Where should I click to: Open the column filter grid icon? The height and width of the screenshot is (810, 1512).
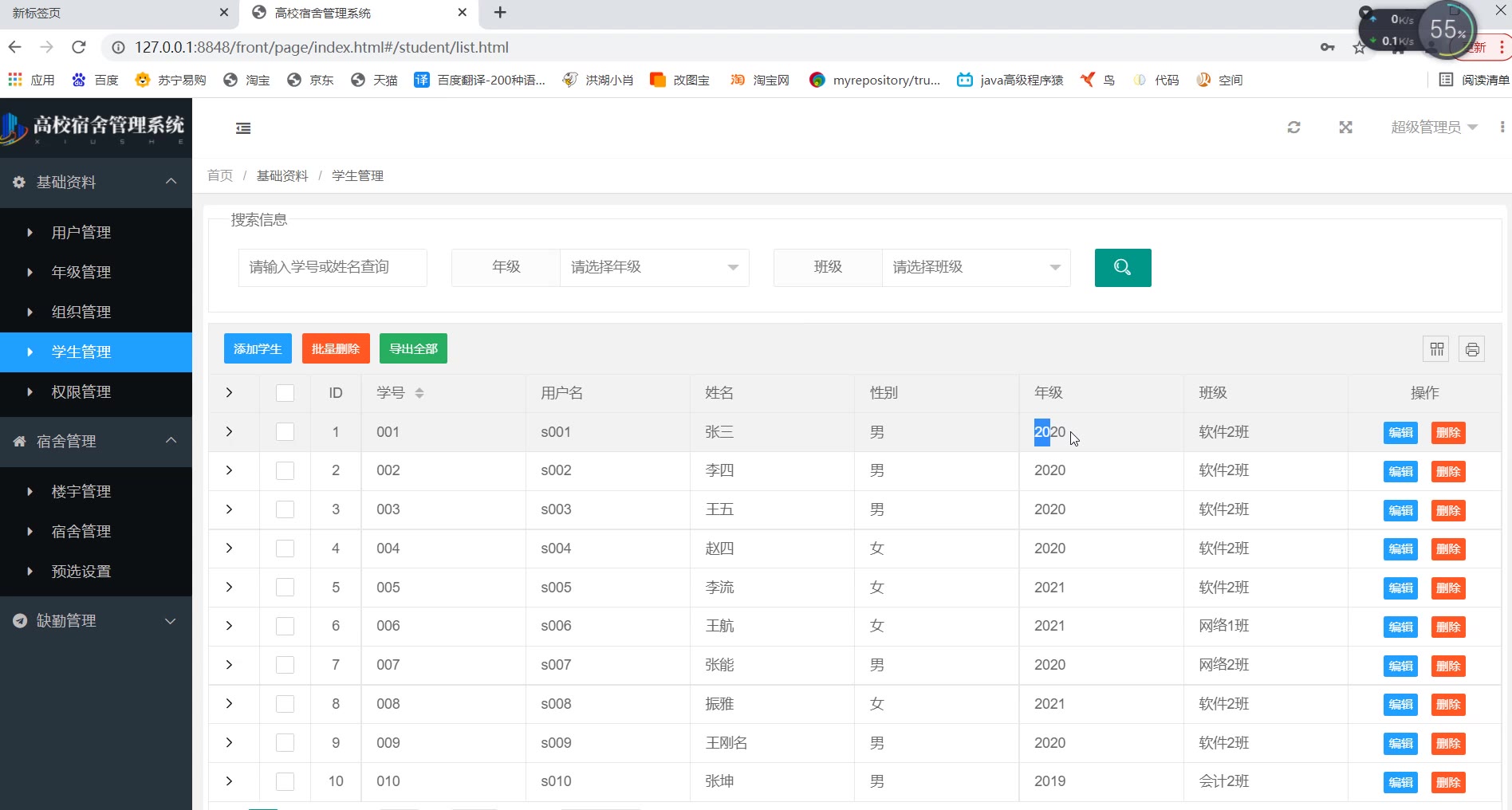click(x=1436, y=349)
